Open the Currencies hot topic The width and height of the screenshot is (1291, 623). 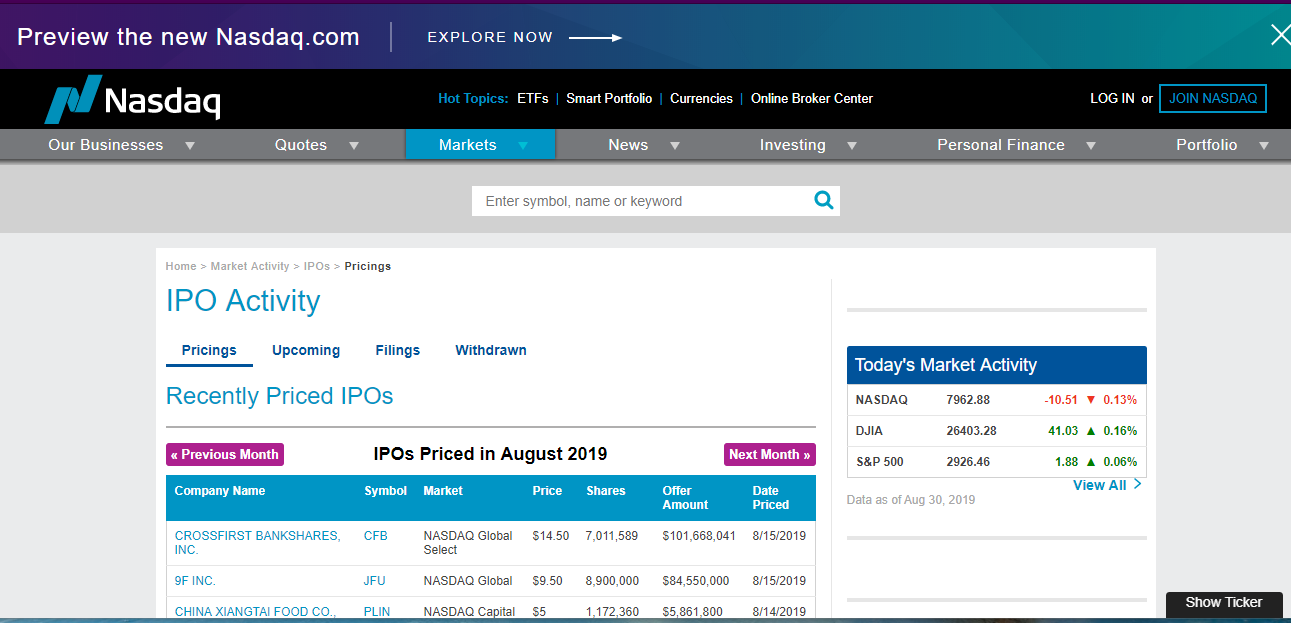pyautogui.click(x=701, y=98)
